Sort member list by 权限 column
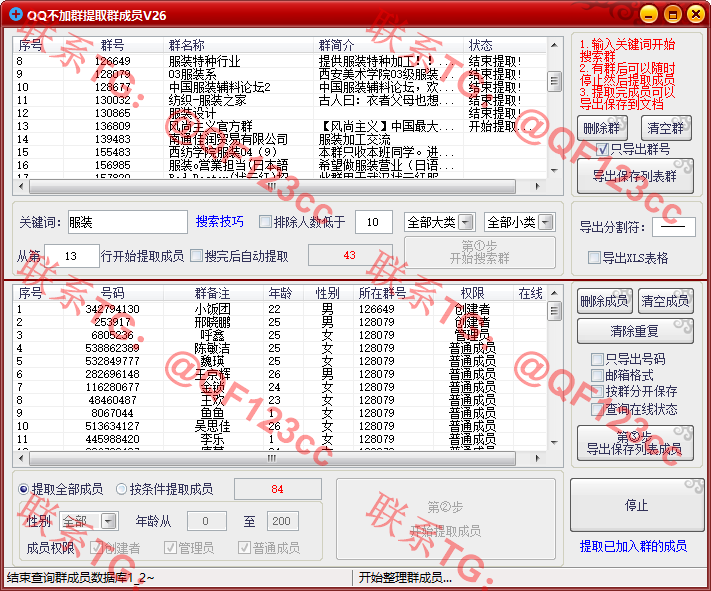The image size is (711, 591). pyautogui.click(x=472, y=293)
